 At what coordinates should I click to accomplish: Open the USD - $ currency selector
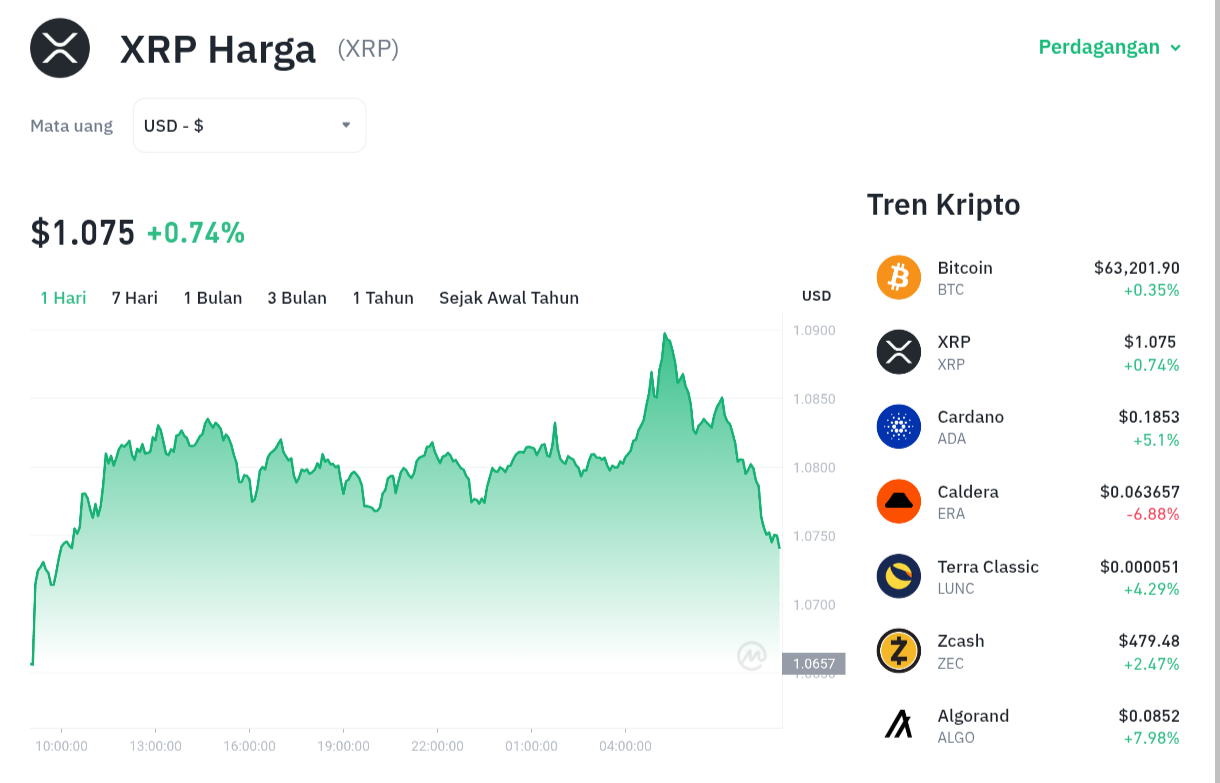[x=249, y=125]
